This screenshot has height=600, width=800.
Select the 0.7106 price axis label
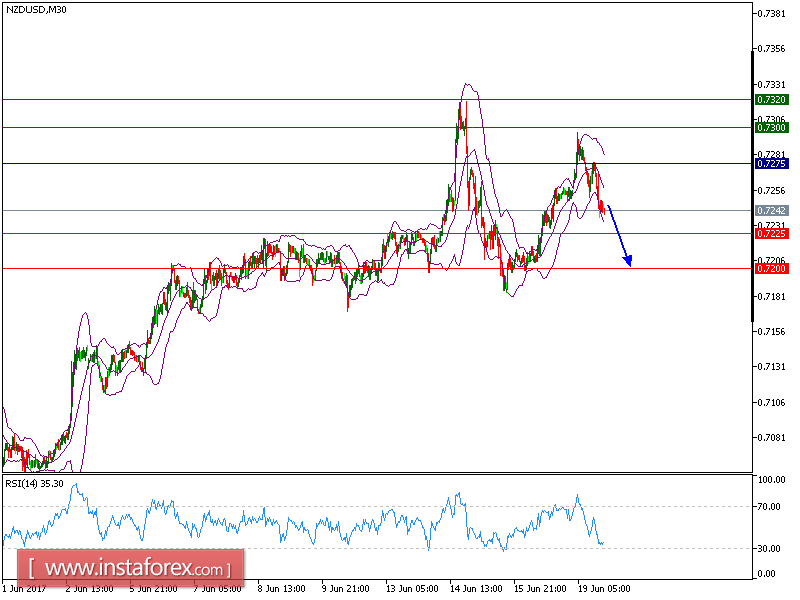click(x=771, y=403)
